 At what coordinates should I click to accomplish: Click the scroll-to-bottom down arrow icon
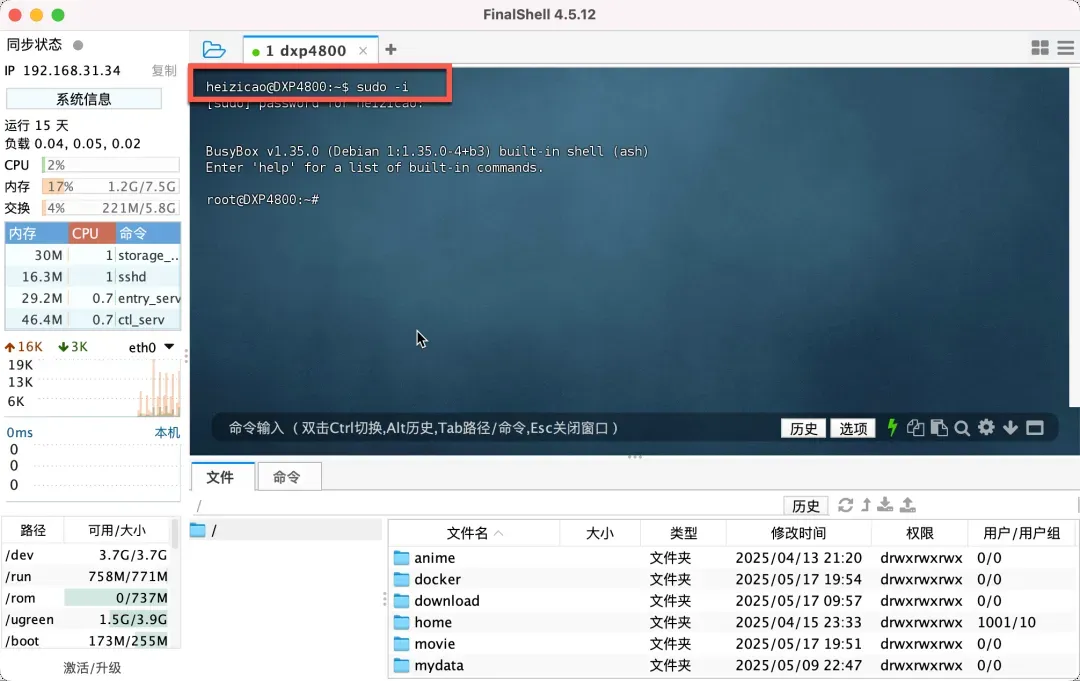(1010, 428)
